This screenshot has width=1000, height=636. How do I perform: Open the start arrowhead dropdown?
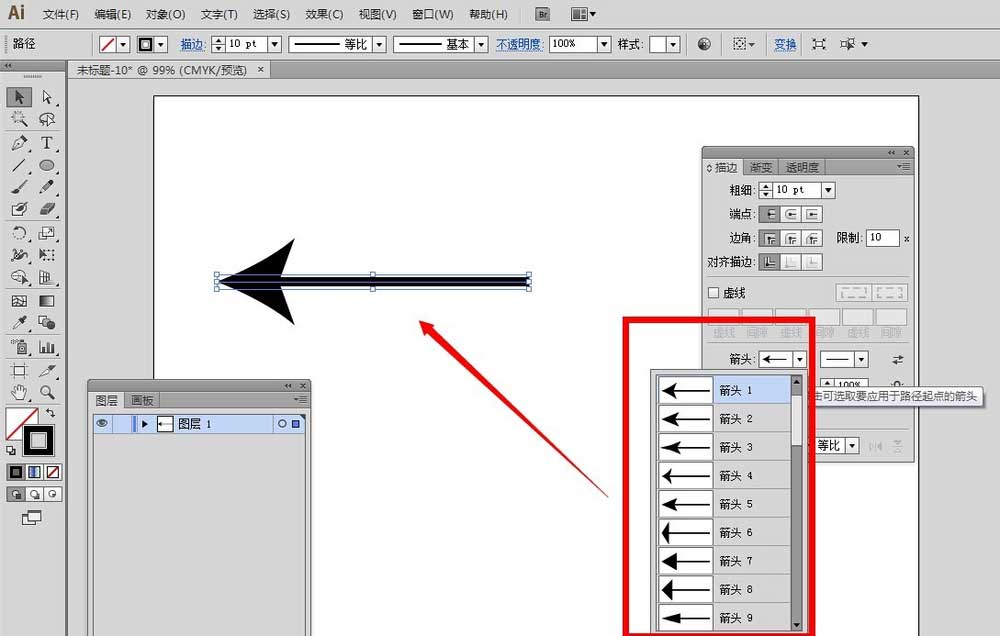(800, 360)
